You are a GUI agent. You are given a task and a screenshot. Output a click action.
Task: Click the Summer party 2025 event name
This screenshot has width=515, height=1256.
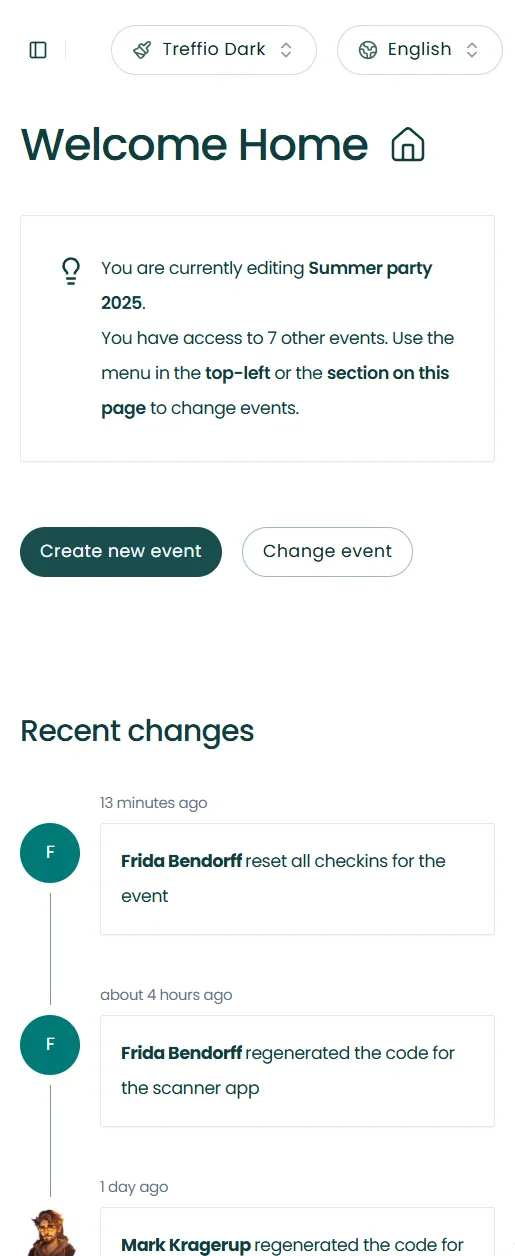267,285
